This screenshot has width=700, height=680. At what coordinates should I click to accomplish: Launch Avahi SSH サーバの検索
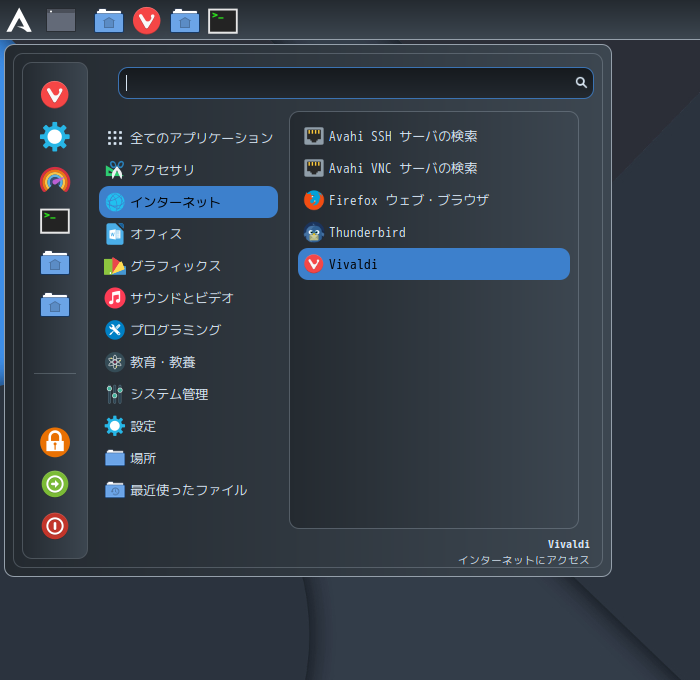coord(434,136)
